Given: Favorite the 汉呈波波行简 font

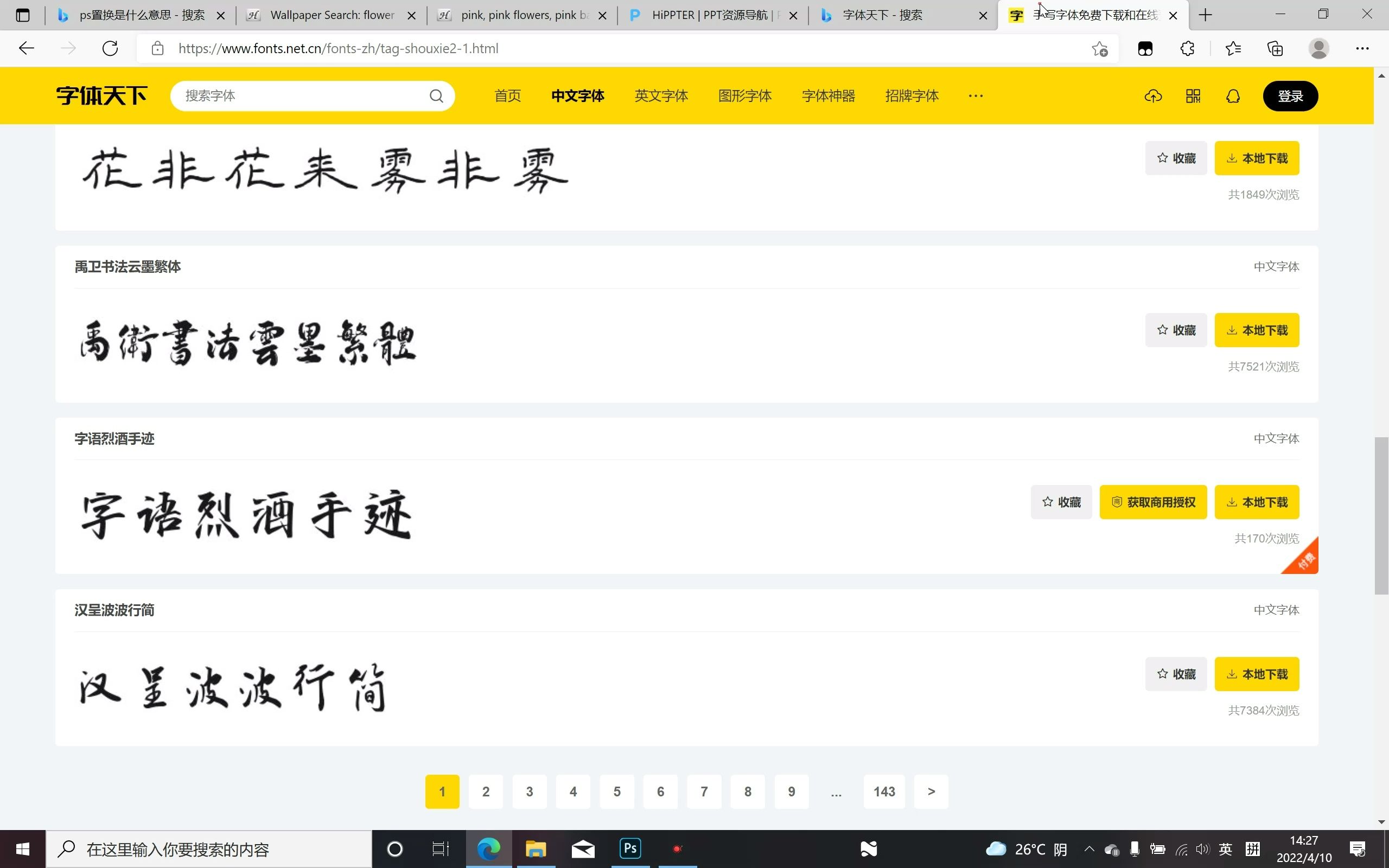Looking at the screenshot, I should 1175,674.
